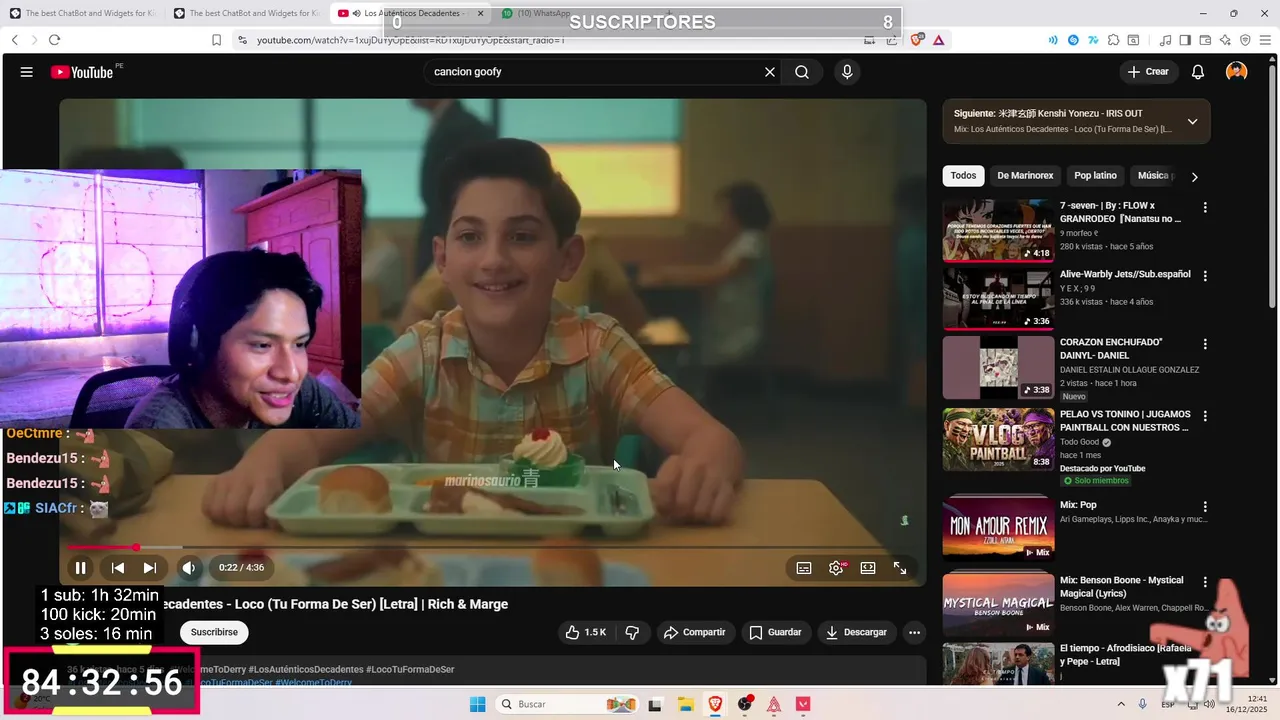Dislike the video

(x=632, y=632)
